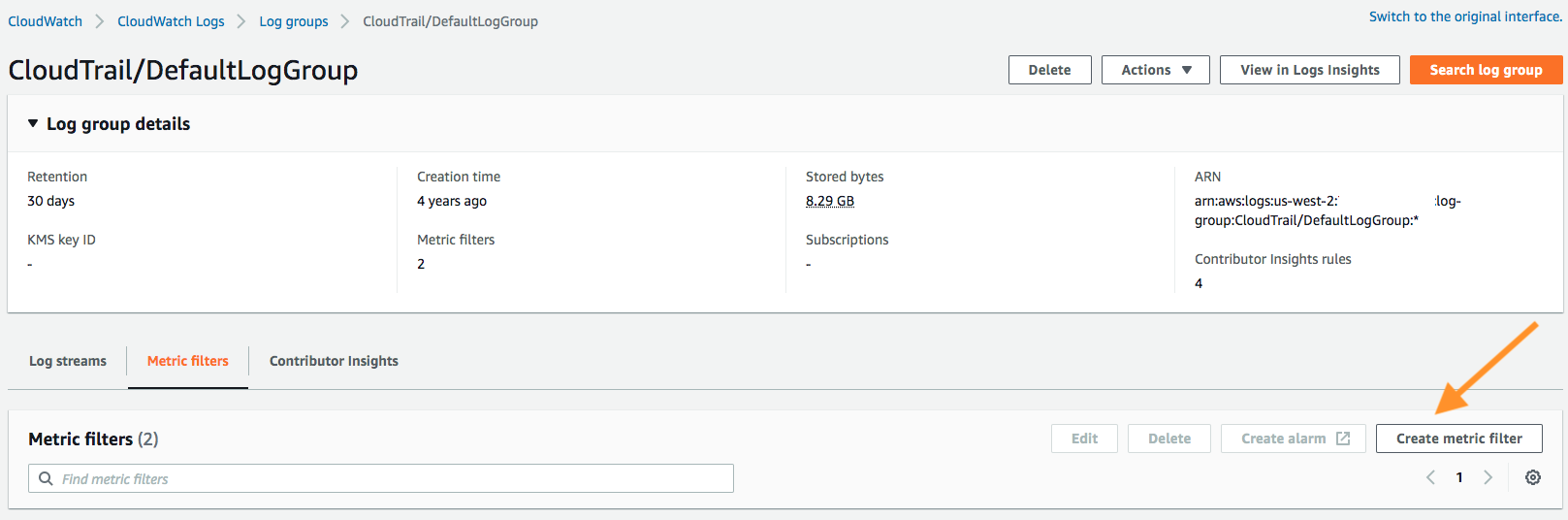Click the 30 days retention value
The image size is (1568, 520).
click(50, 201)
